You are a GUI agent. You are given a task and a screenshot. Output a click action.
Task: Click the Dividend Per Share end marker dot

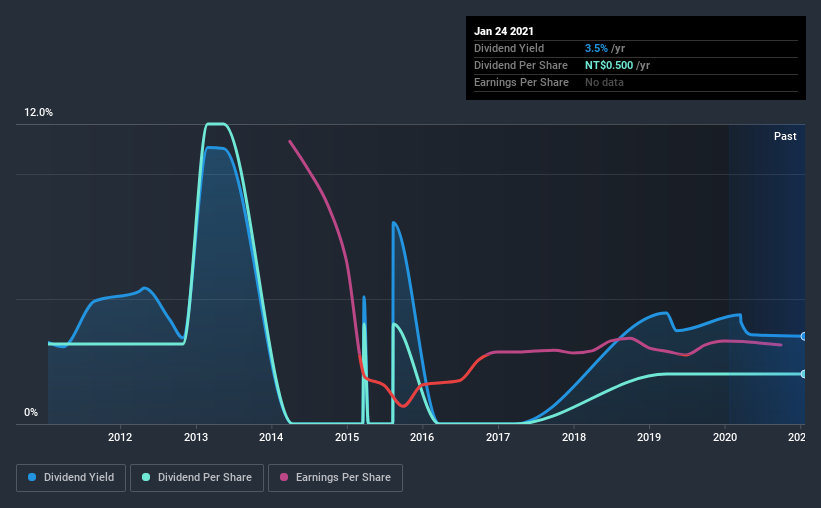coord(803,374)
